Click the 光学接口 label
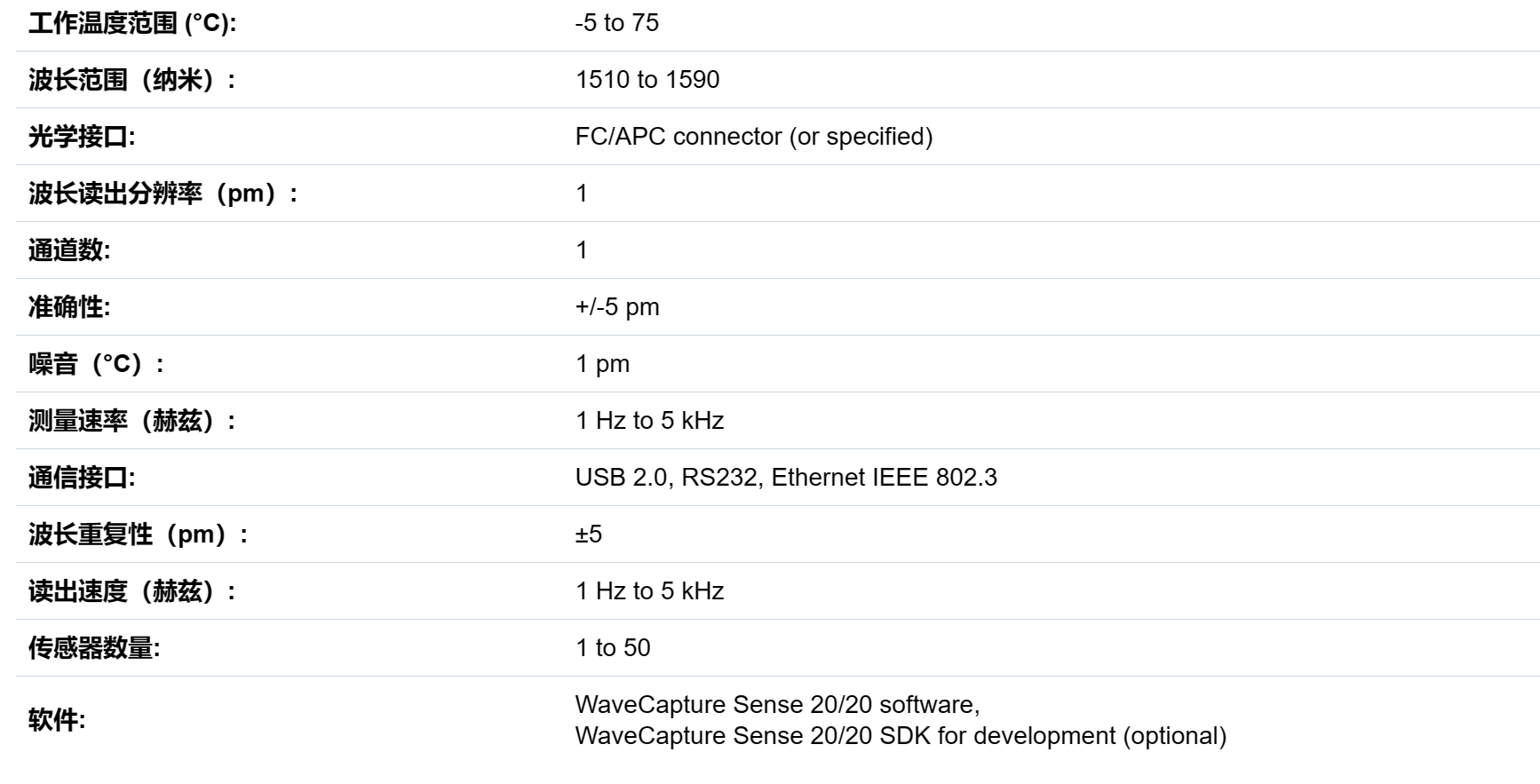Screen dimensions: 1540x784 tap(82, 137)
